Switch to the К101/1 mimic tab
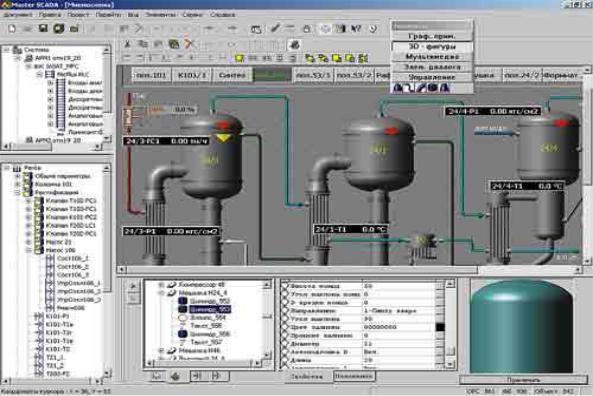The width and height of the screenshot is (593, 396). tap(192, 75)
